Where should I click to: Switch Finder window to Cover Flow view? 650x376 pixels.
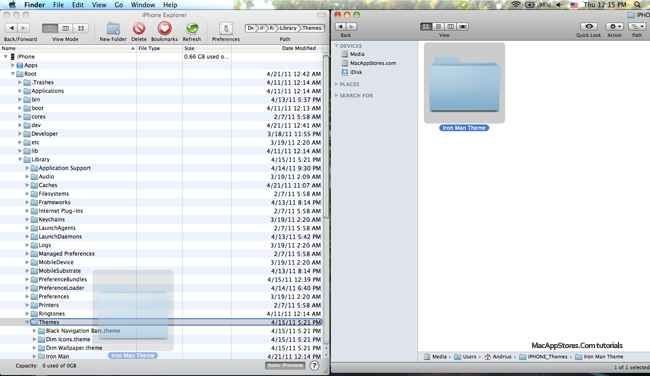pyautogui.click(x=463, y=27)
